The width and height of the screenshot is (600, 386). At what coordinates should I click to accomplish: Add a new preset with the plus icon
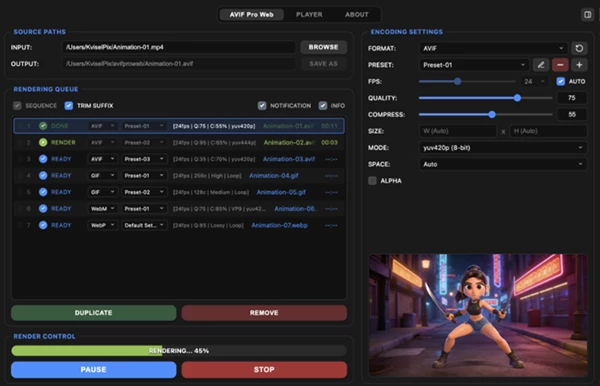(x=579, y=65)
